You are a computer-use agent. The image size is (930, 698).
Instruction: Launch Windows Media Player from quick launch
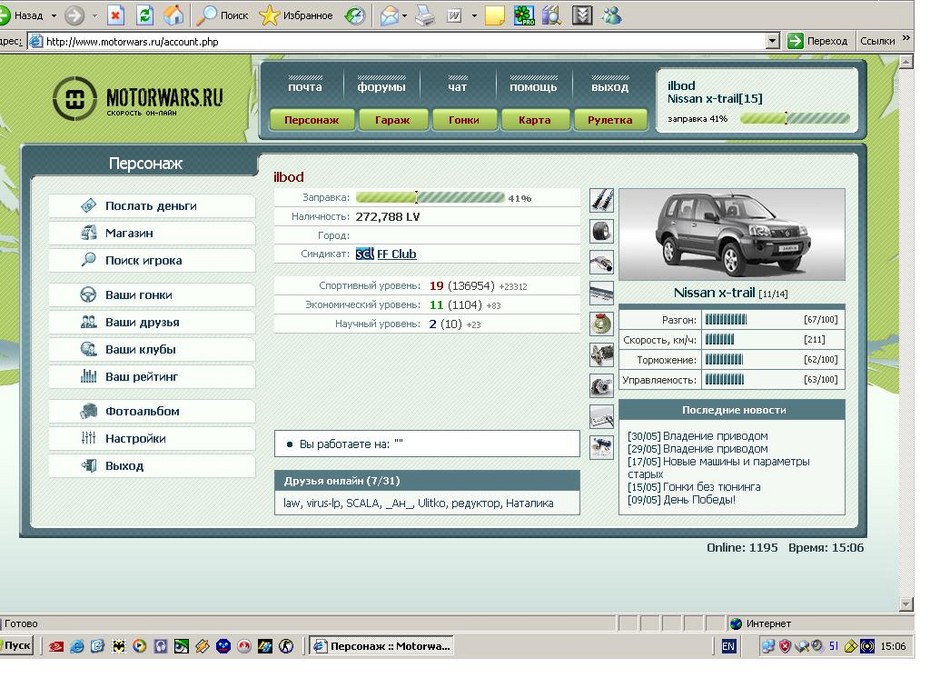(140, 646)
